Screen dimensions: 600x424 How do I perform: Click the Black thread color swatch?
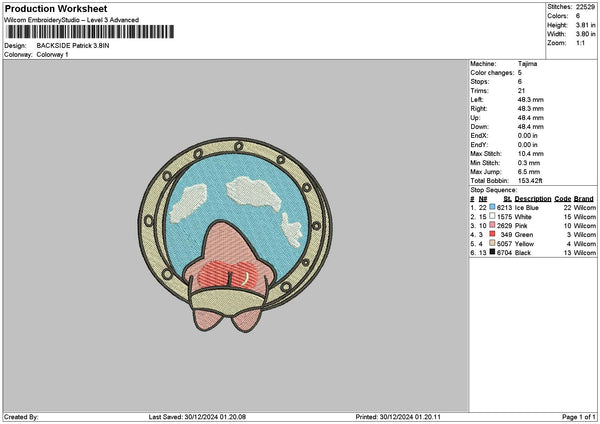[x=492, y=252]
